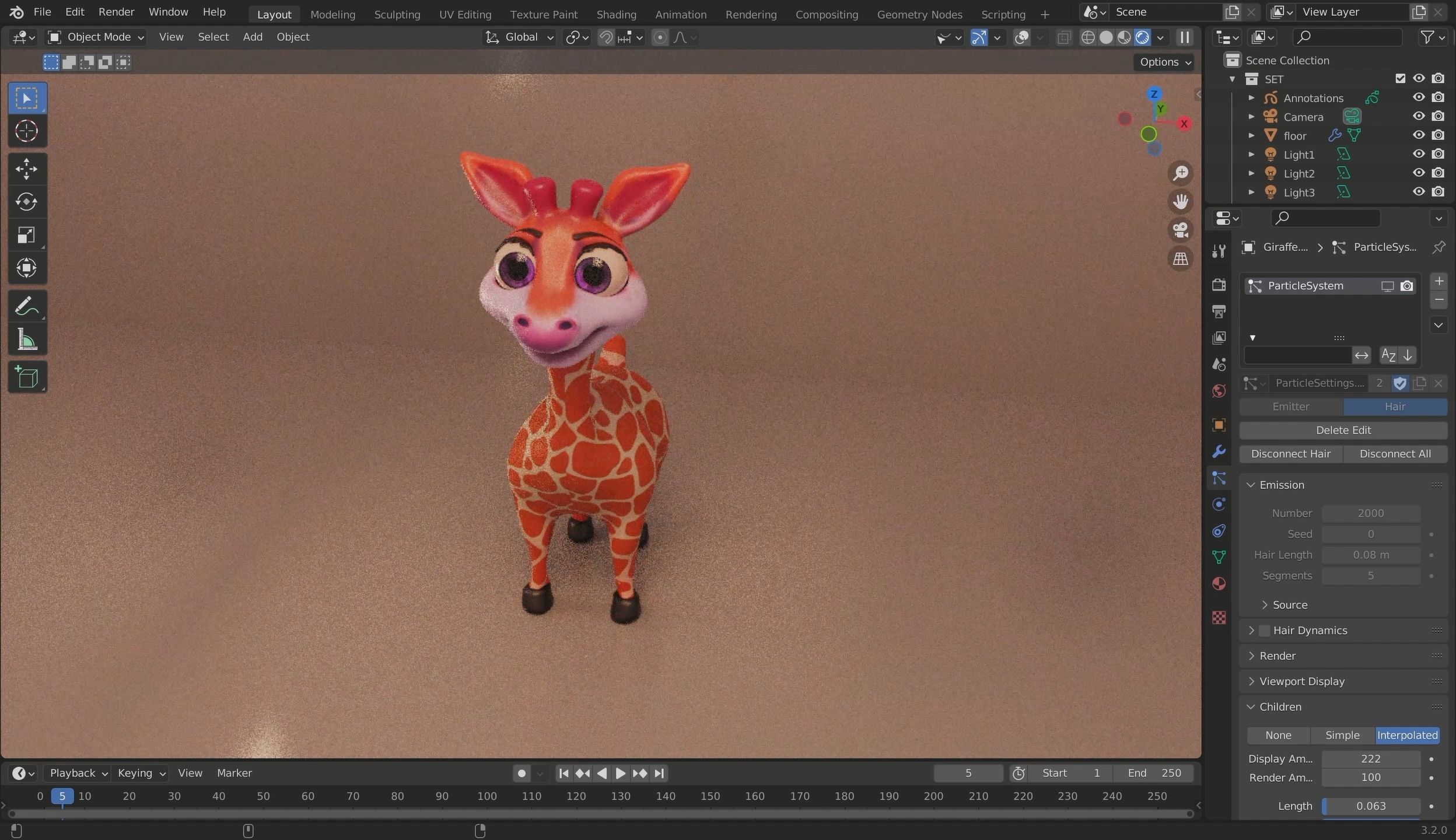Toggle ParticleSystem render camera visibility
The height and width of the screenshot is (840, 1456).
pos(1407,286)
